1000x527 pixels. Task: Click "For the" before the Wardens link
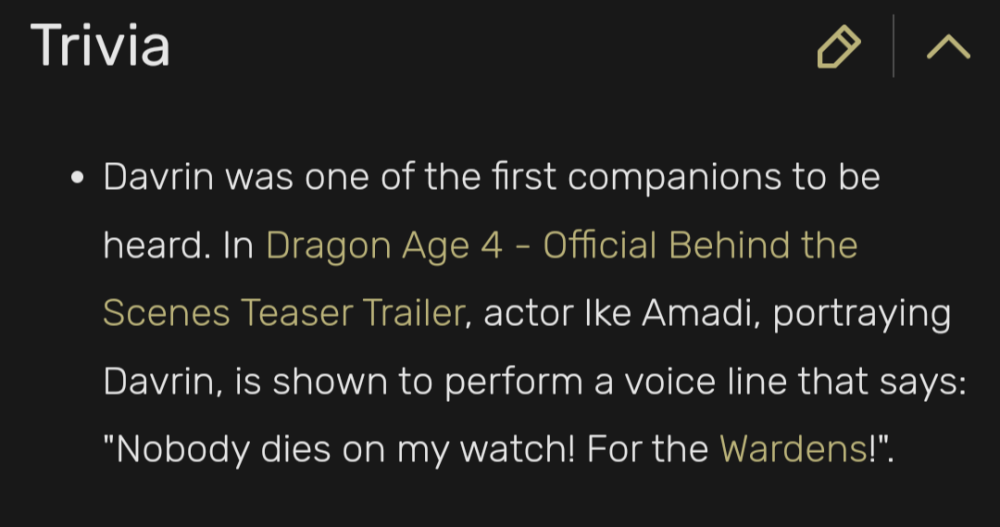[649, 449]
